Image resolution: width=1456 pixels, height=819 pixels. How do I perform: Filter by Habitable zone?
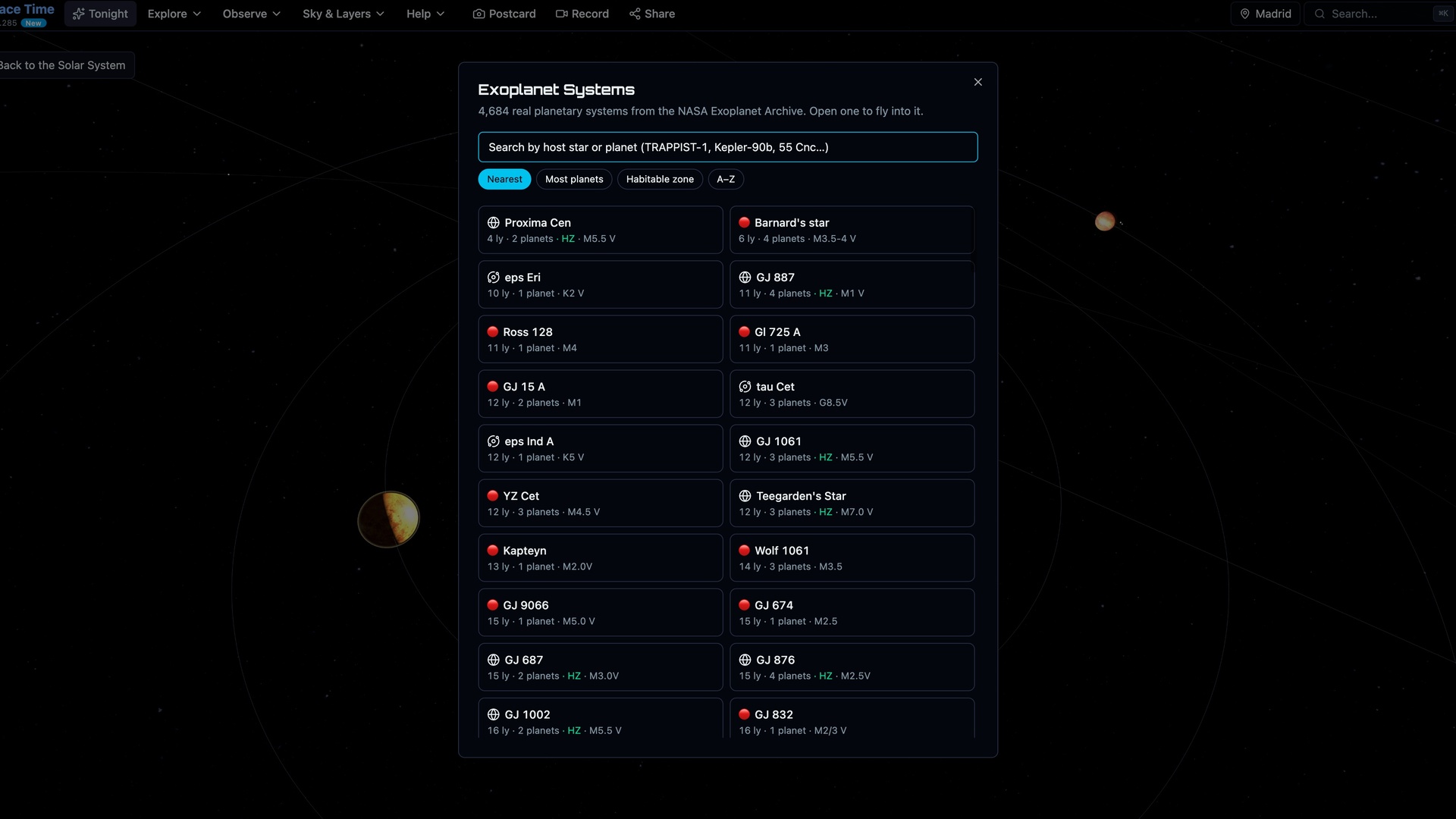(x=660, y=179)
